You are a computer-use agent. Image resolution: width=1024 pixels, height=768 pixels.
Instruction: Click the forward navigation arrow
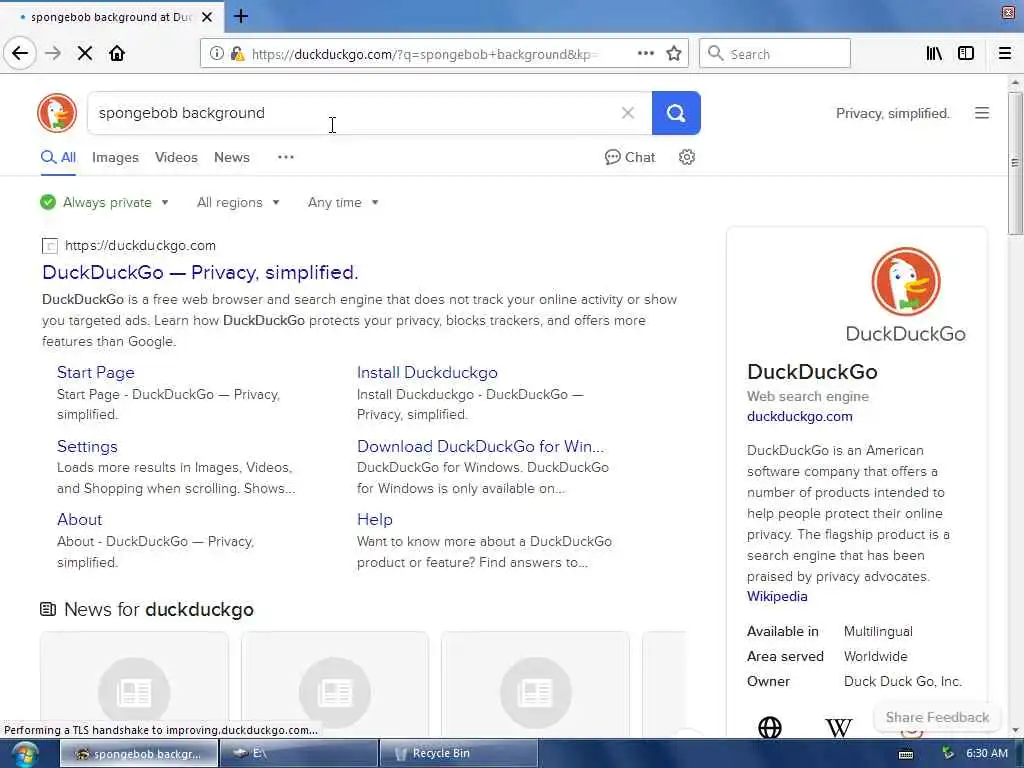(x=53, y=53)
